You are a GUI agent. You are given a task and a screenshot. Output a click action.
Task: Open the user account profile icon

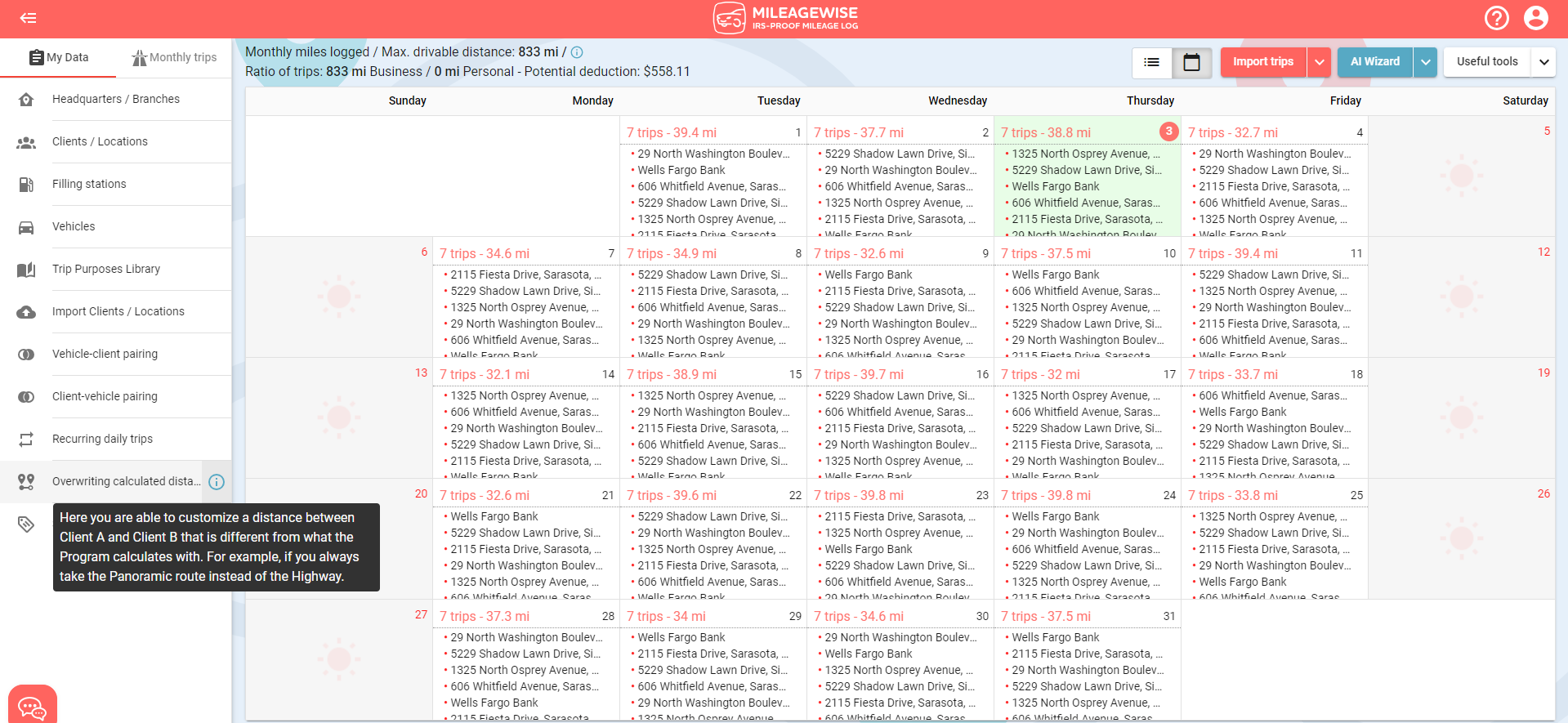1536,18
